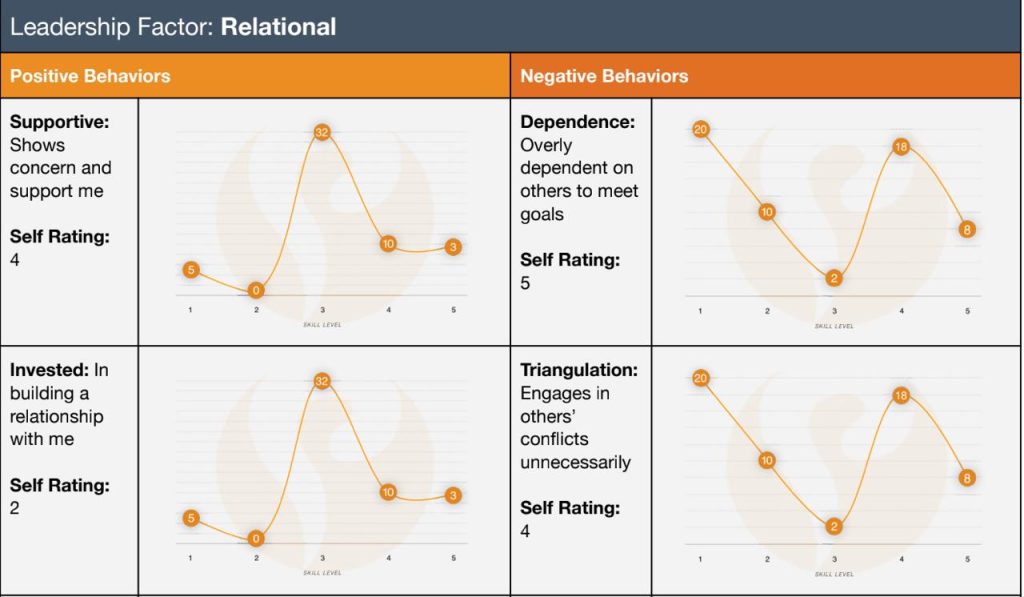Click the 20 marker in Dependence chart
This screenshot has height=597, width=1024.
tap(700, 129)
